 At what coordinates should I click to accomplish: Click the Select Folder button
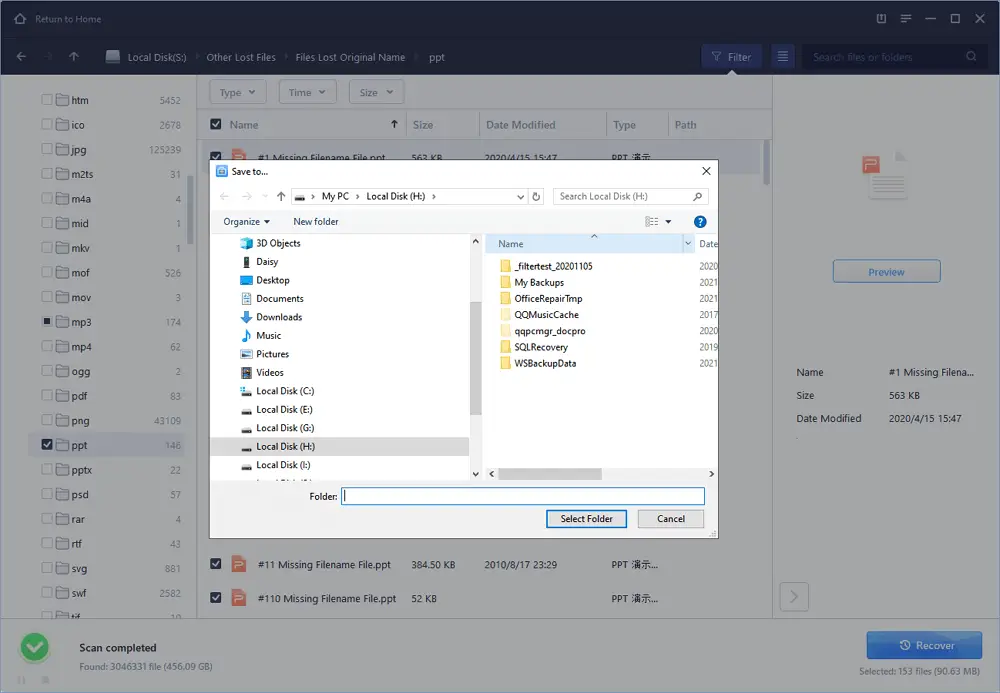(586, 518)
